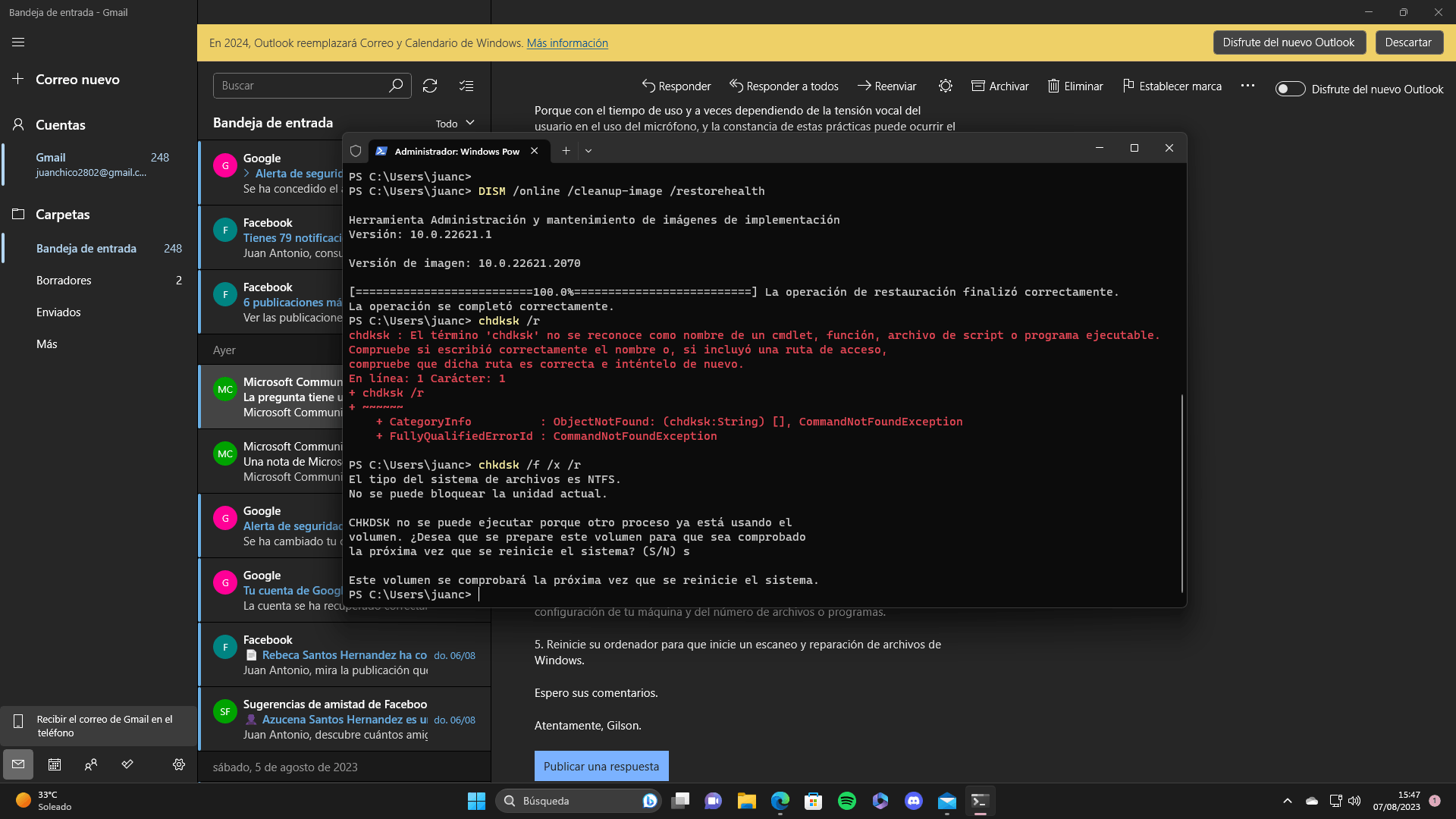
Task: Collapse the hamburger navigation menu
Action: (x=18, y=42)
